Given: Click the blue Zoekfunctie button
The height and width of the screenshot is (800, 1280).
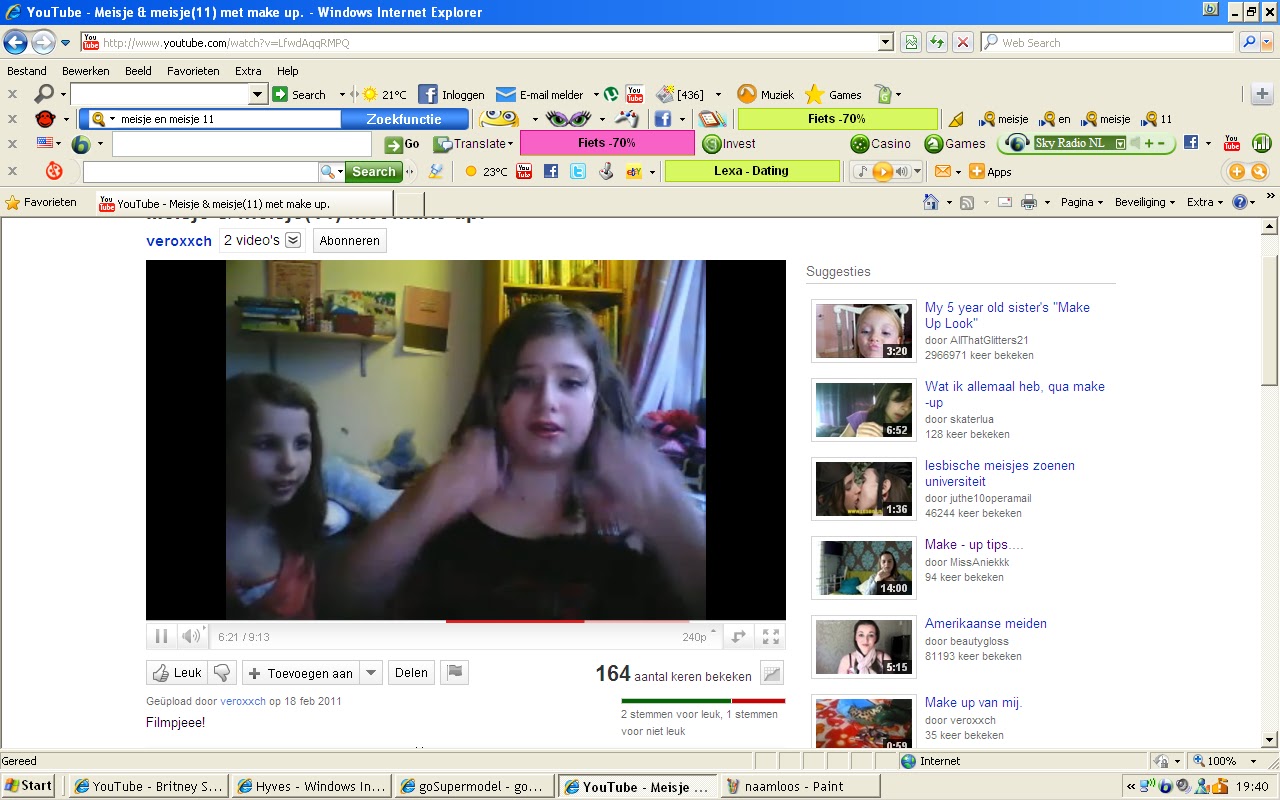Looking at the screenshot, I should (x=404, y=119).
